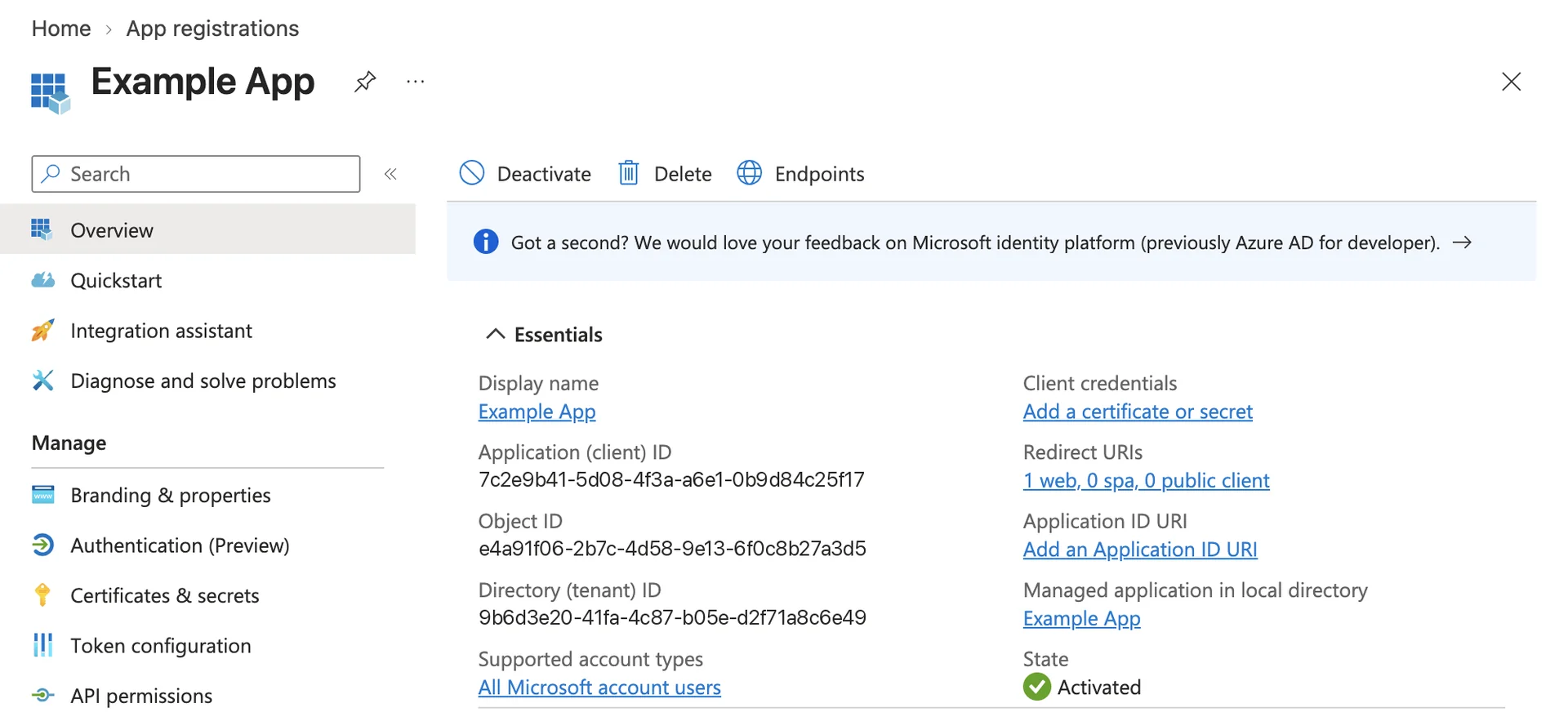Click the green Activated state checkmark
Image resolution: width=1568 pixels, height=721 pixels.
click(1036, 687)
